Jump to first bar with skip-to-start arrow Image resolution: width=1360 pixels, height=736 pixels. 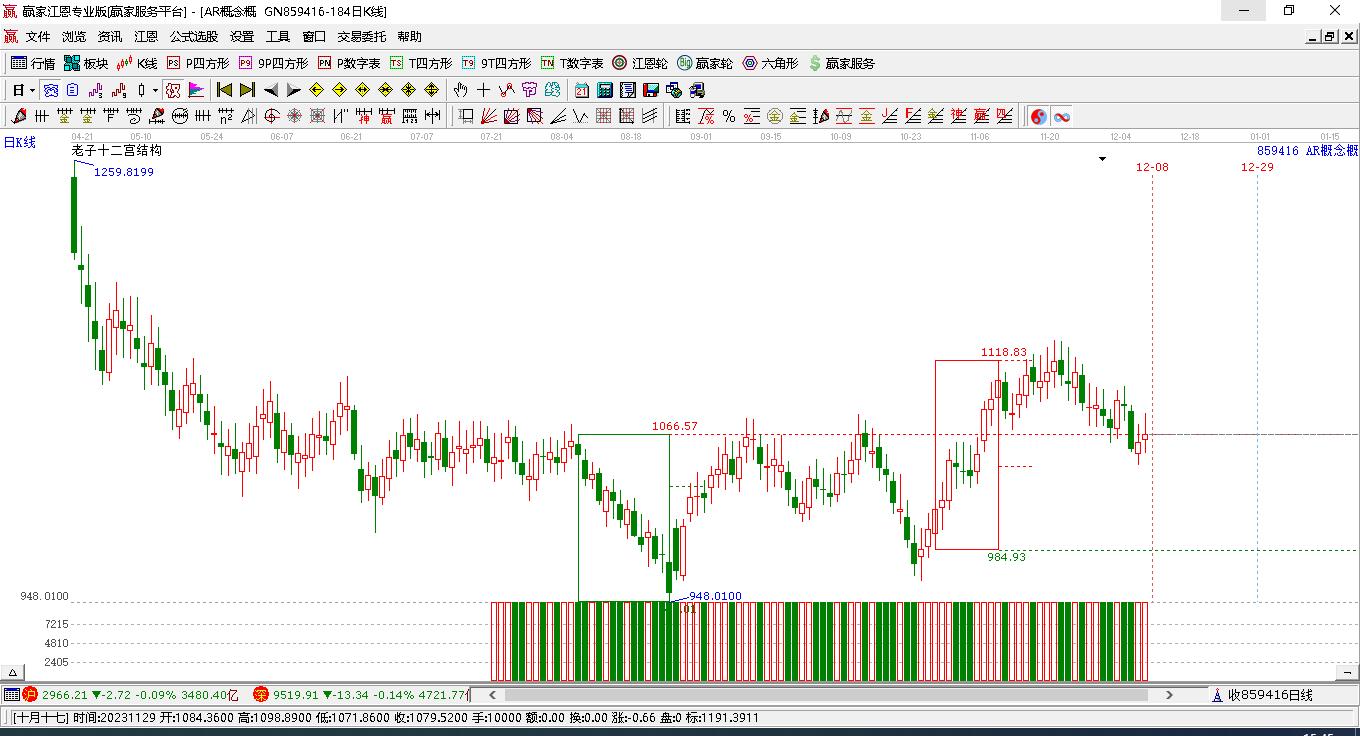tap(224, 90)
